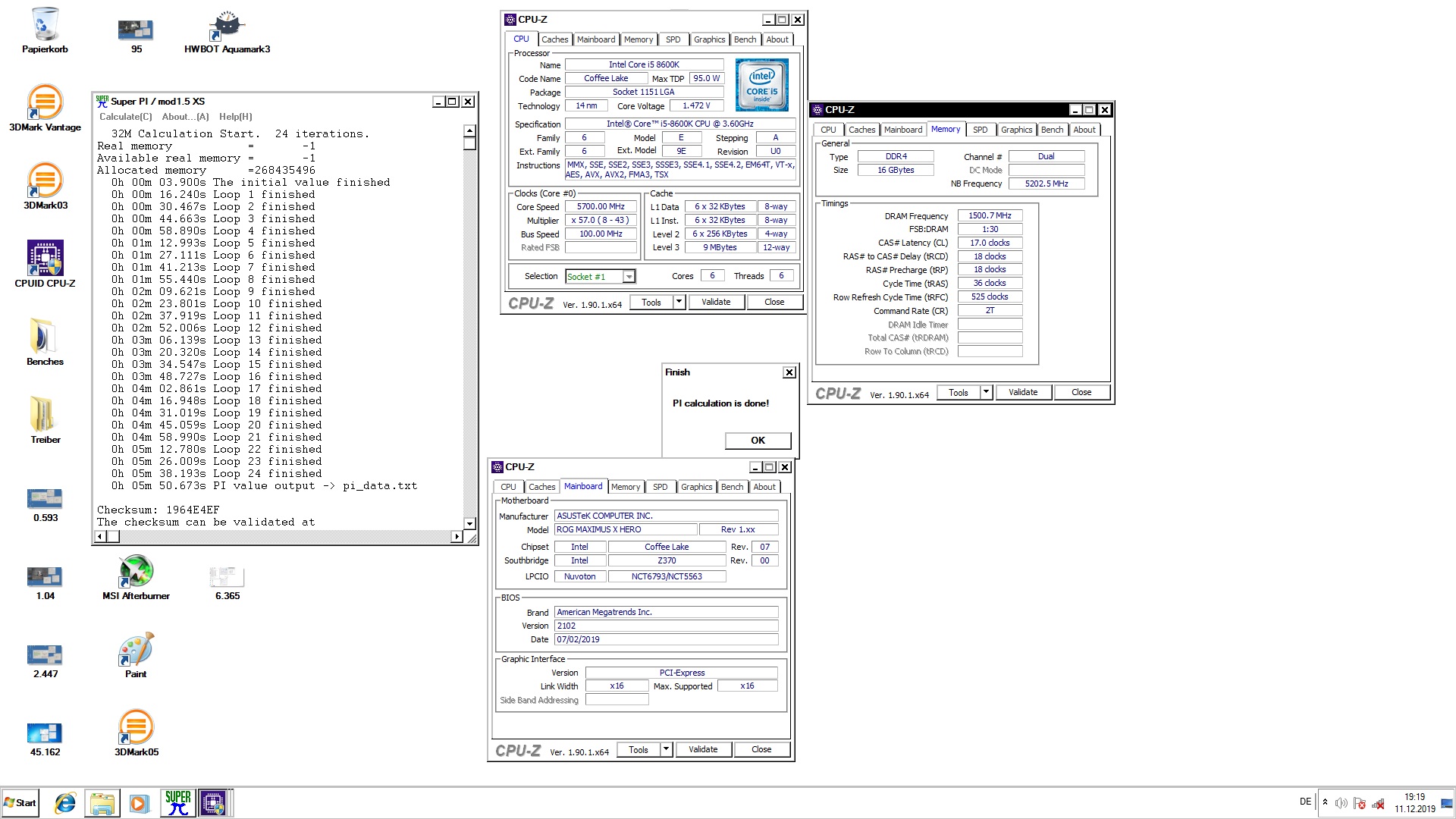Screen dimensions: 1456x819
Task: Open the desktop file named 95
Action: click(136, 36)
